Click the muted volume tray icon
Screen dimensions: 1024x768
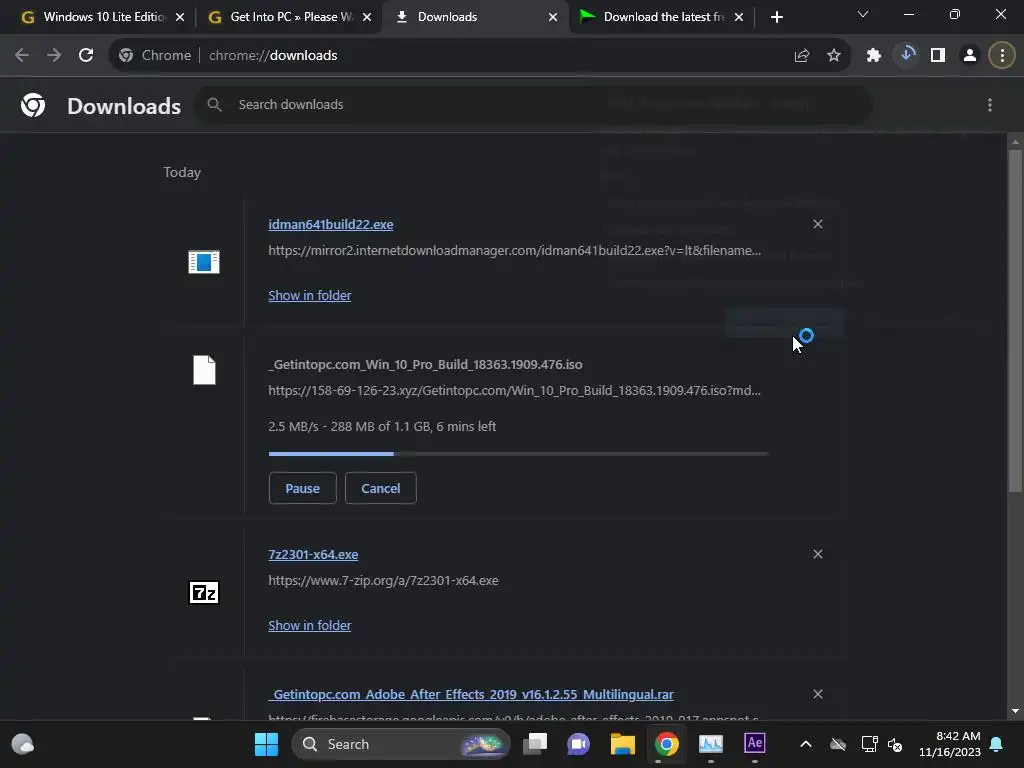(895, 744)
